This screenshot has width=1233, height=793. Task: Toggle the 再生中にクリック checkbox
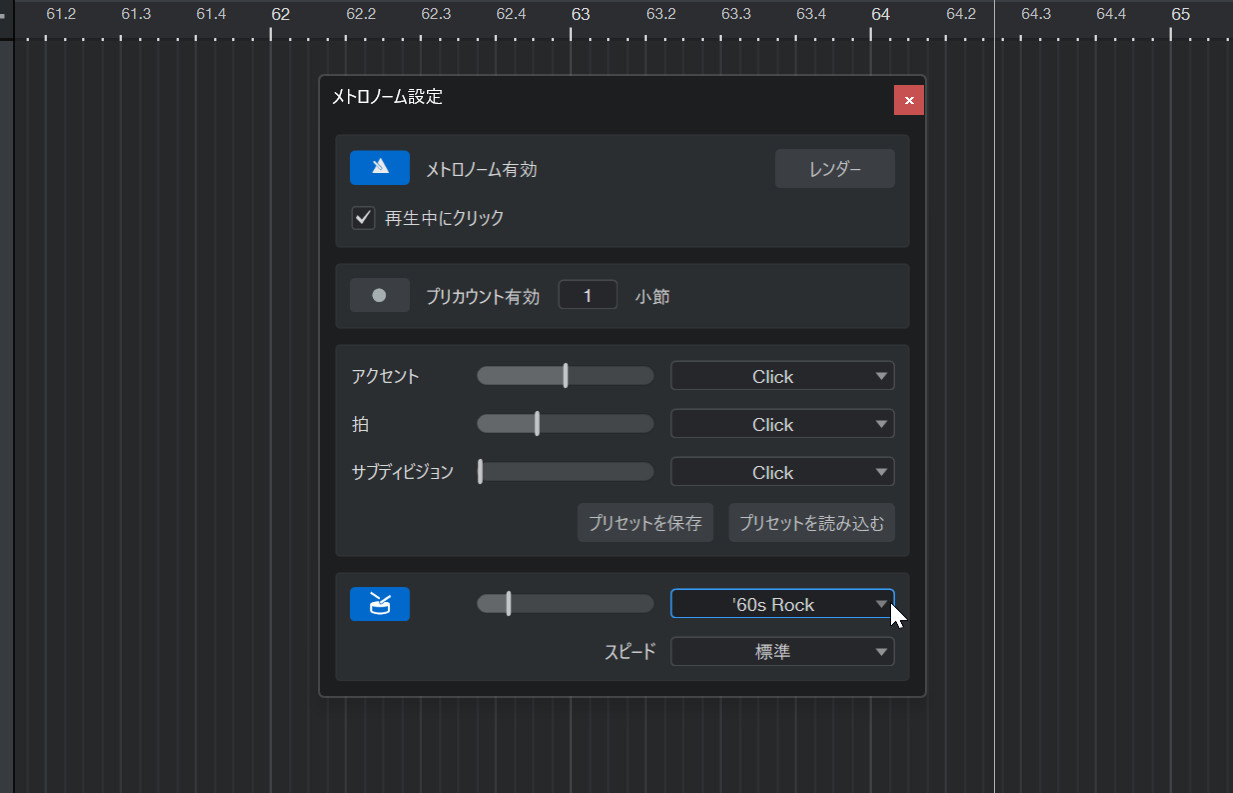click(364, 217)
